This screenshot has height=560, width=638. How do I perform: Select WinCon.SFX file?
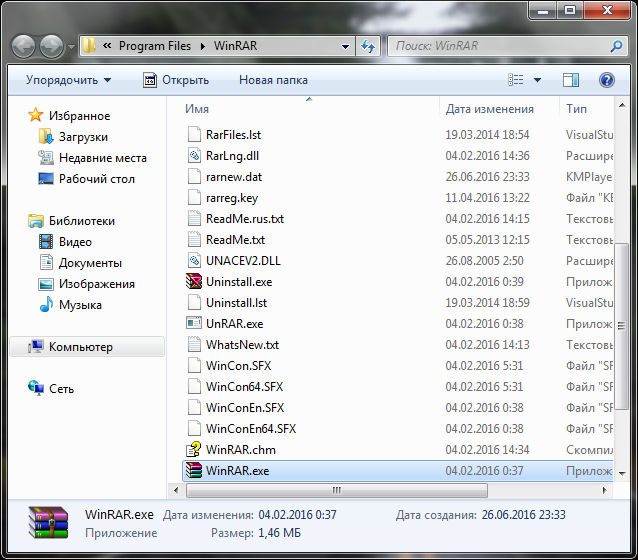tap(238, 366)
